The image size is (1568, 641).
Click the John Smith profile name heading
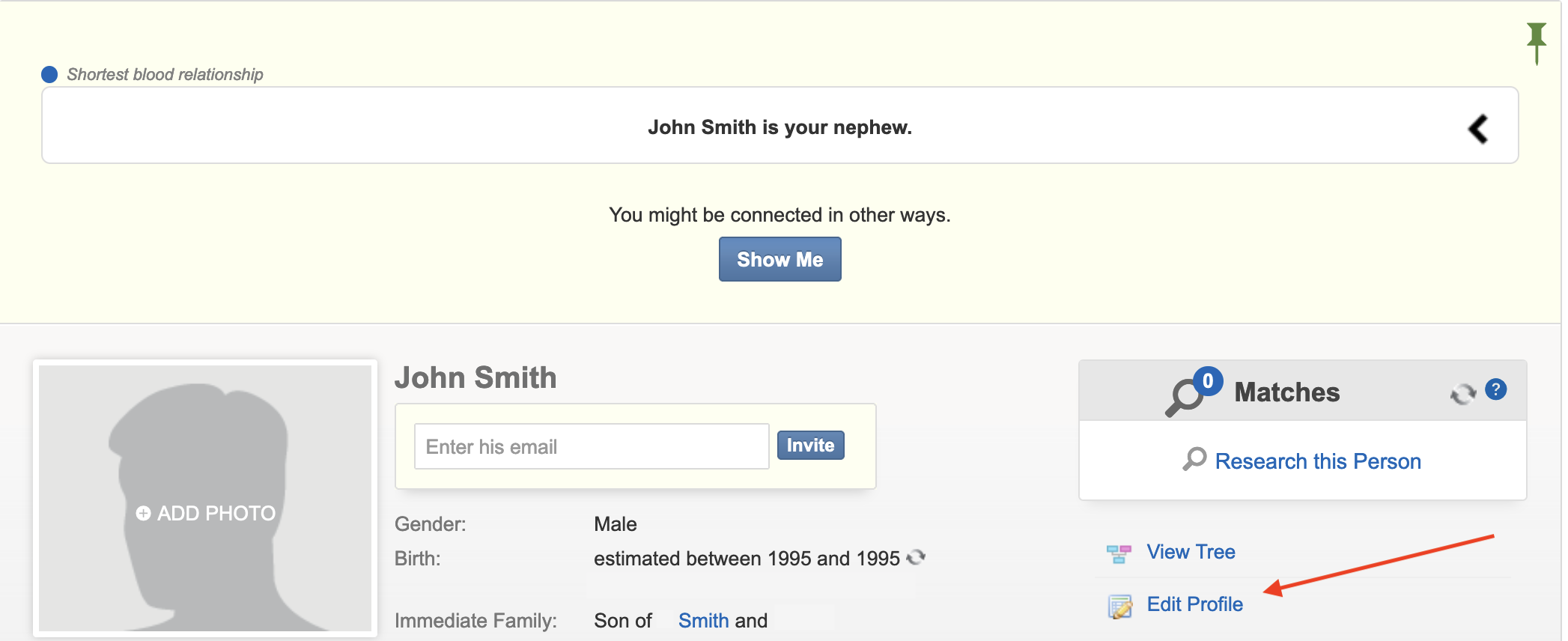click(x=475, y=377)
